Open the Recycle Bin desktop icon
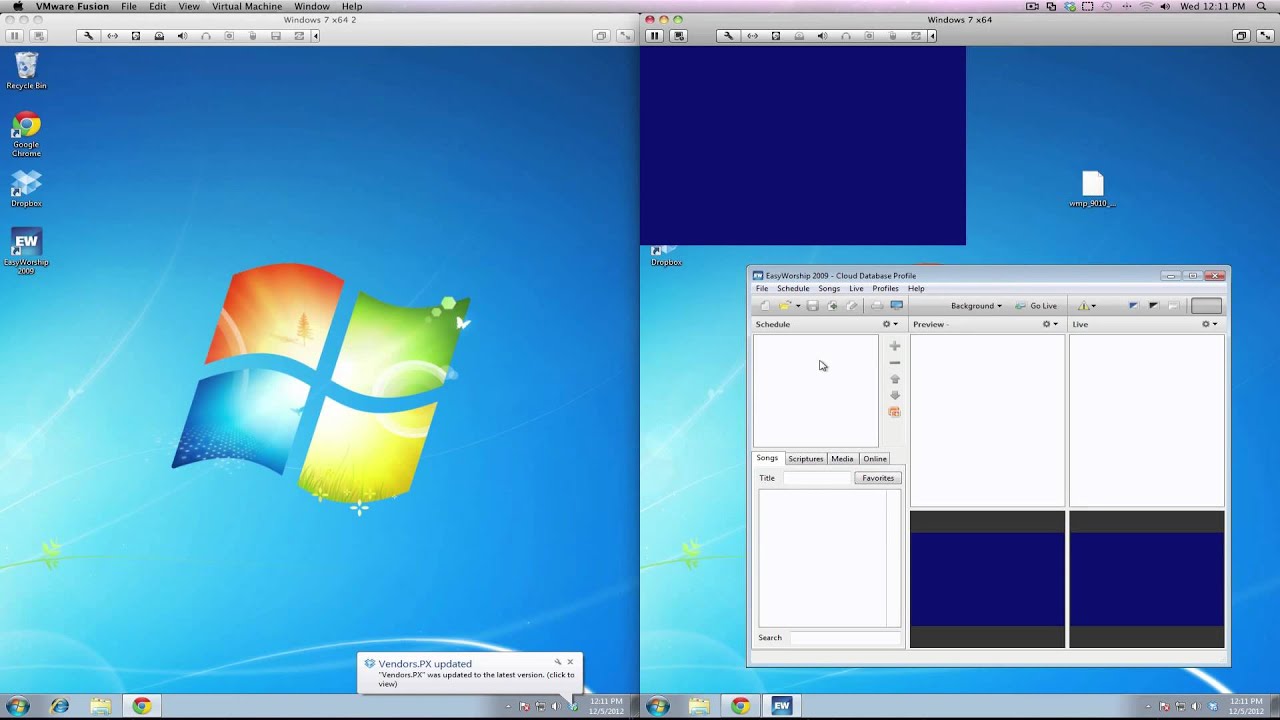This screenshot has width=1280, height=720. click(26, 71)
